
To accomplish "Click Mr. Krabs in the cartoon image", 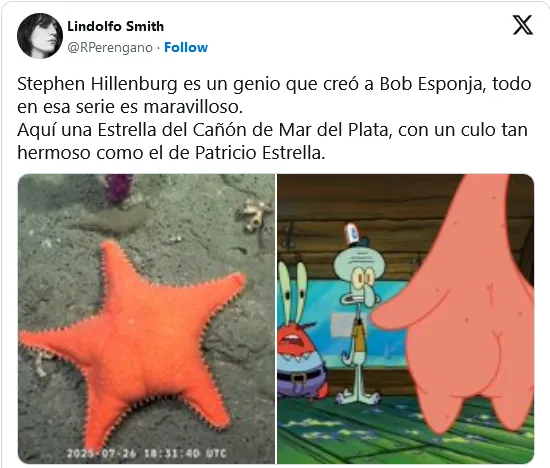I will (x=300, y=337).
